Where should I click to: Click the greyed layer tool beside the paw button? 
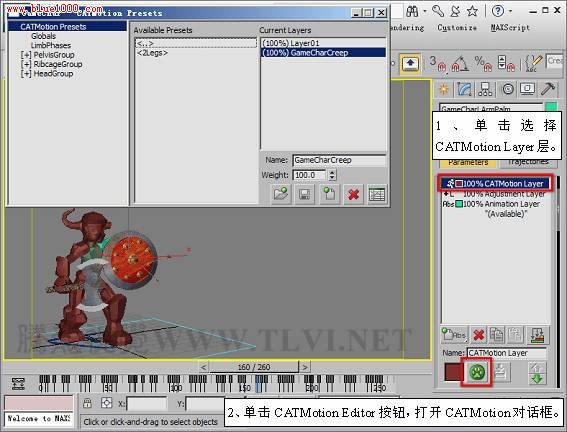501,372
